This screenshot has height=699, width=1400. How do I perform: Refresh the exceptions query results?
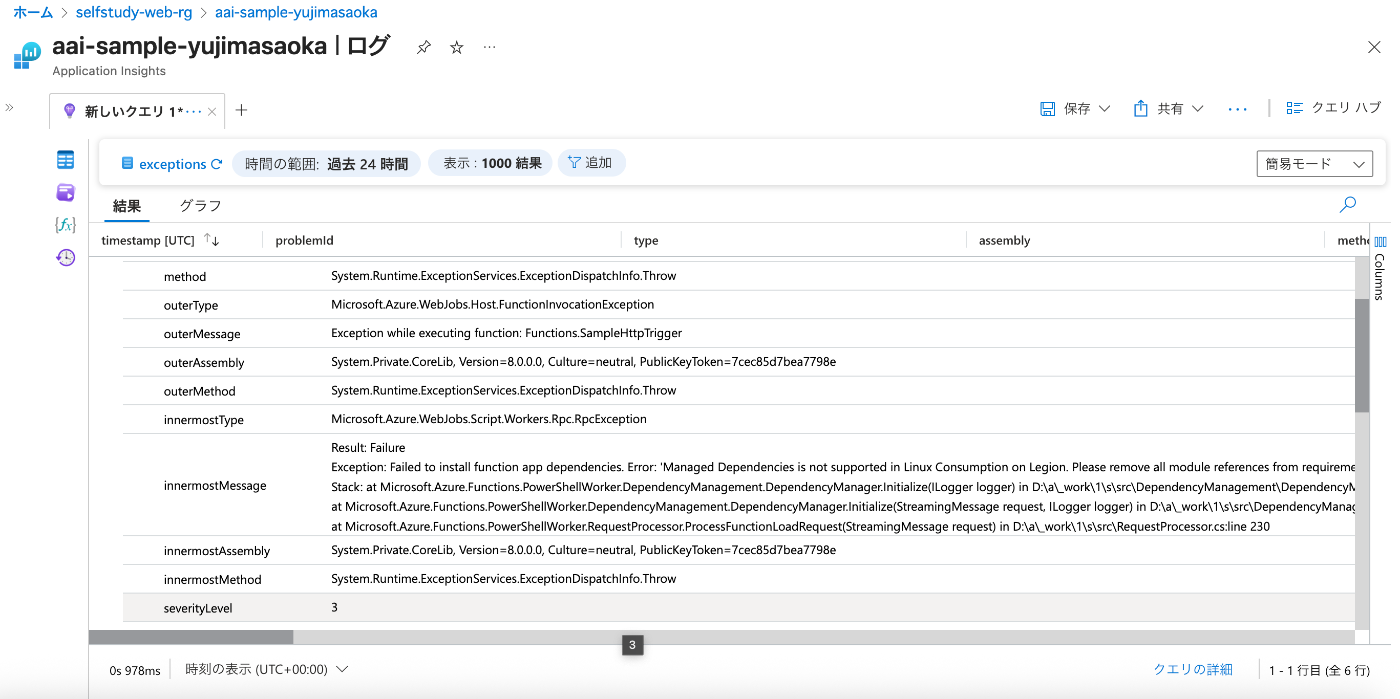click(216, 164)
